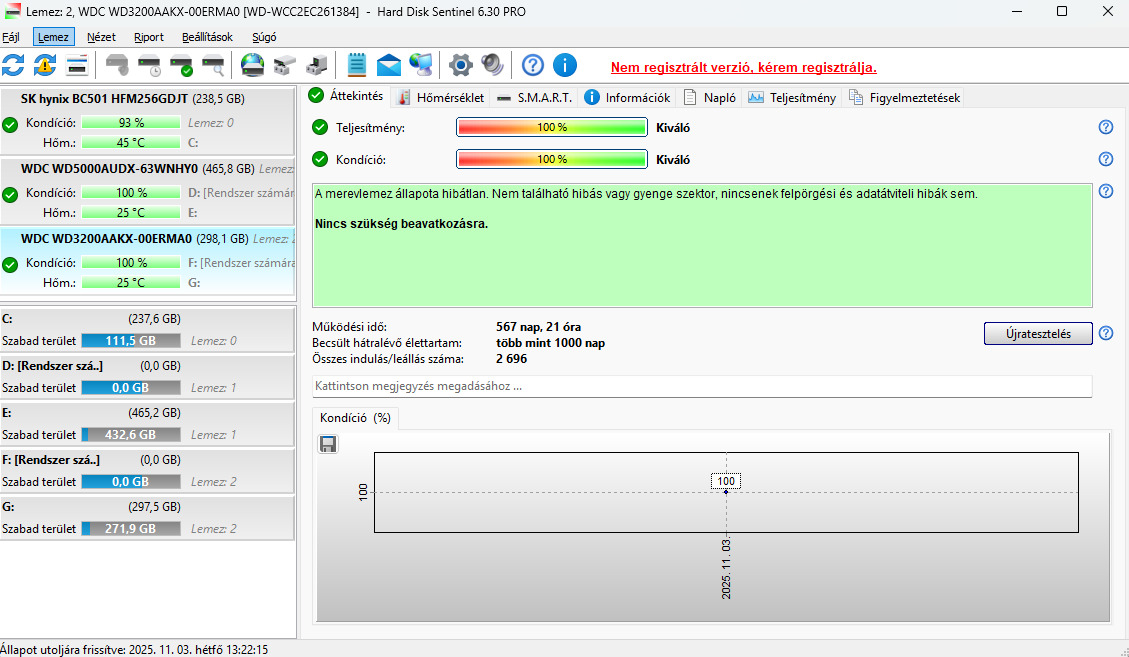Select the G: partition entry

coord(148,517)
